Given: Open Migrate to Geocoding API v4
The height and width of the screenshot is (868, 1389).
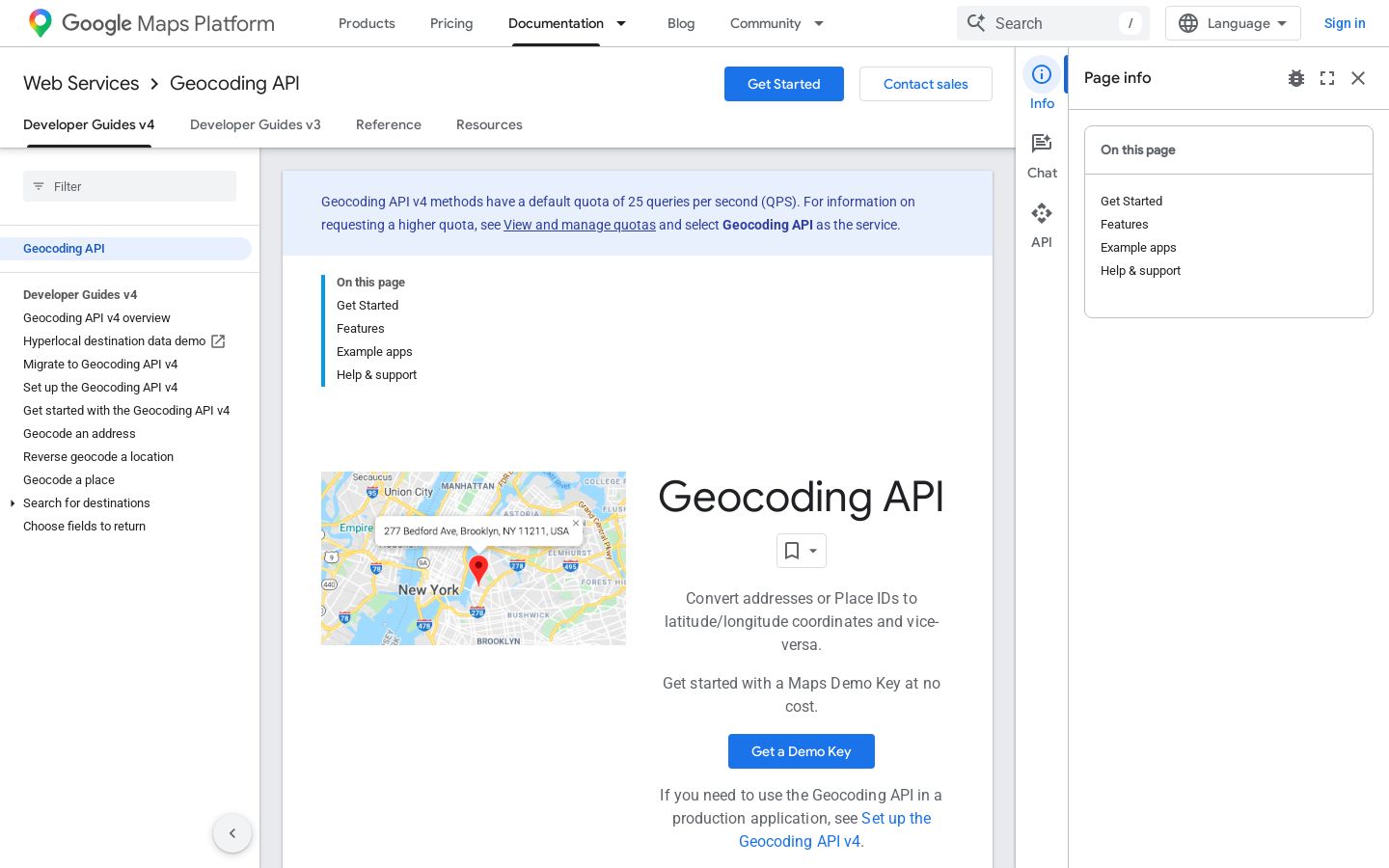Looking at the screenshot, I should point(100,365).
